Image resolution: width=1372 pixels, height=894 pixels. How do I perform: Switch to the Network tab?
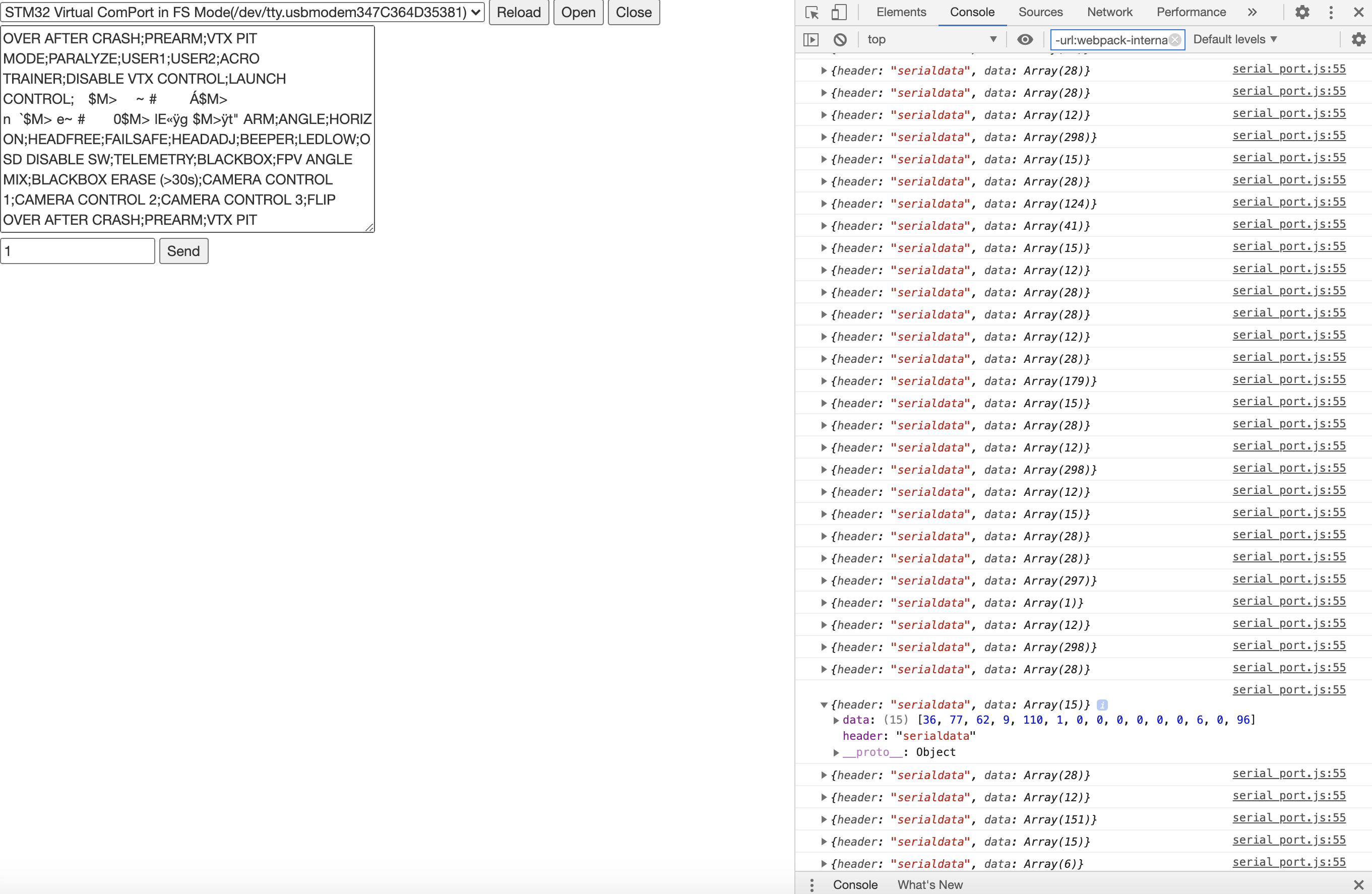point(1109,12)
